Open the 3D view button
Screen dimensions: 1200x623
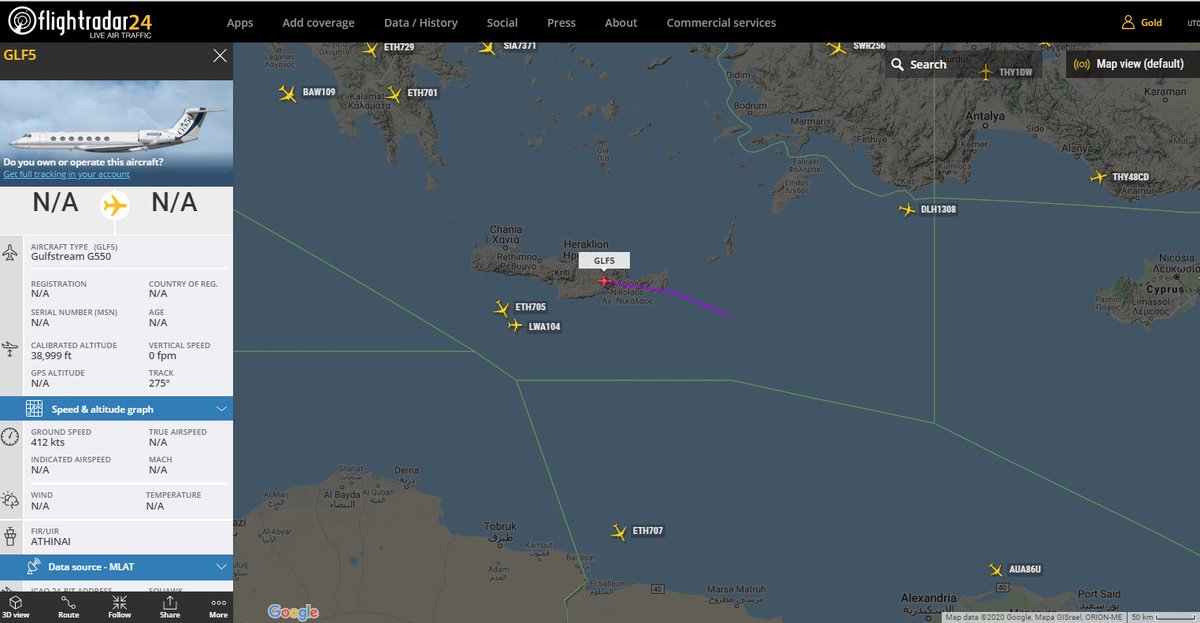click(x=16, y=607)
